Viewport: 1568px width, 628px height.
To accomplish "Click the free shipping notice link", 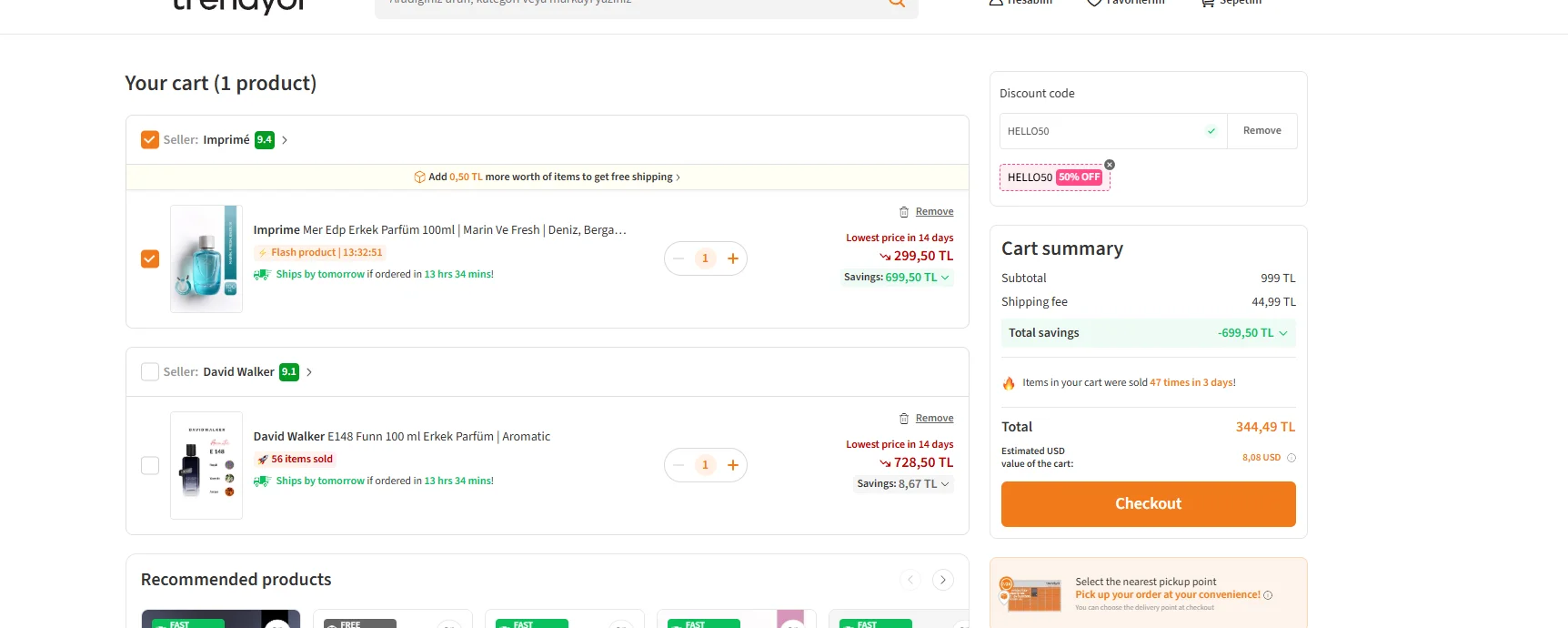I will (547, 177).
